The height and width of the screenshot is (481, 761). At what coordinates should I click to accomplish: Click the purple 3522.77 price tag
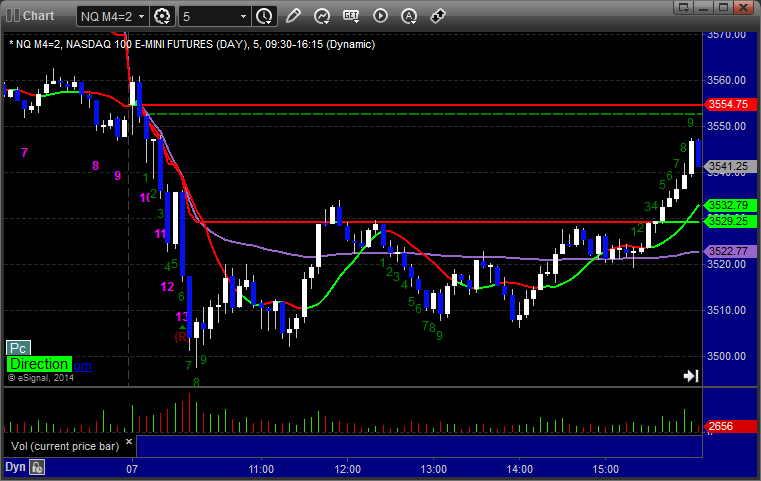coord(729,251)
